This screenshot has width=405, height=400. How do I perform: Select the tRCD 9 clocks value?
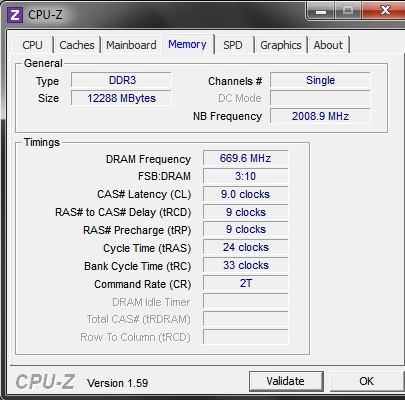[246, 212]
